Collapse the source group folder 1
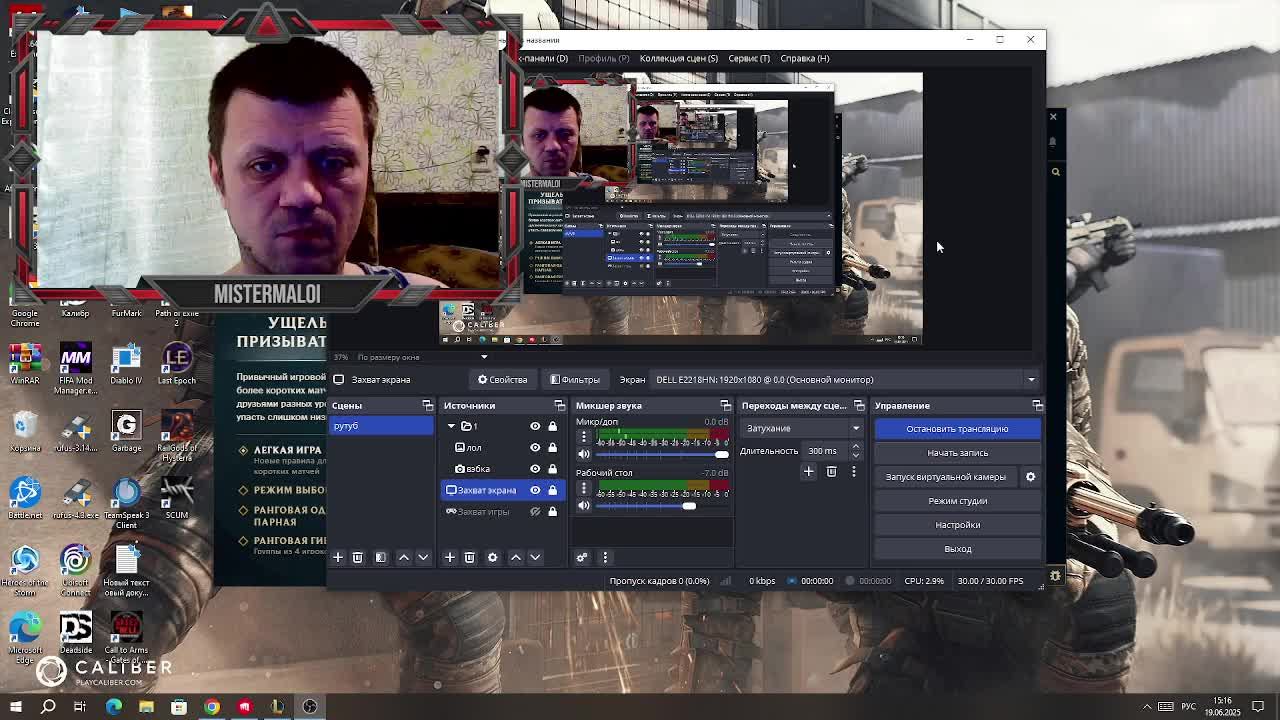1280x720 pixels. (x=451, y=426)
